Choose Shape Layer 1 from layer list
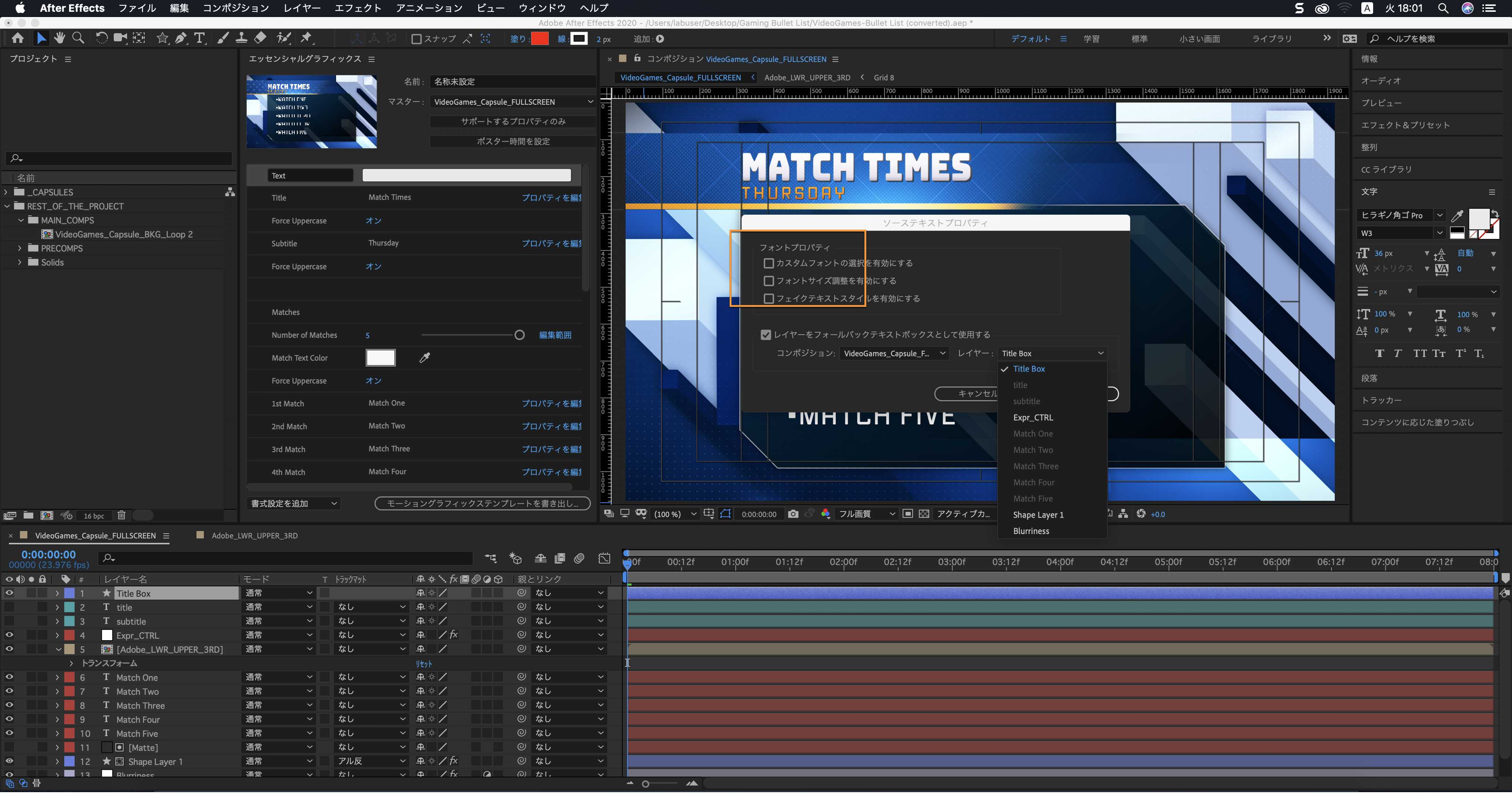 (1038, 515)
